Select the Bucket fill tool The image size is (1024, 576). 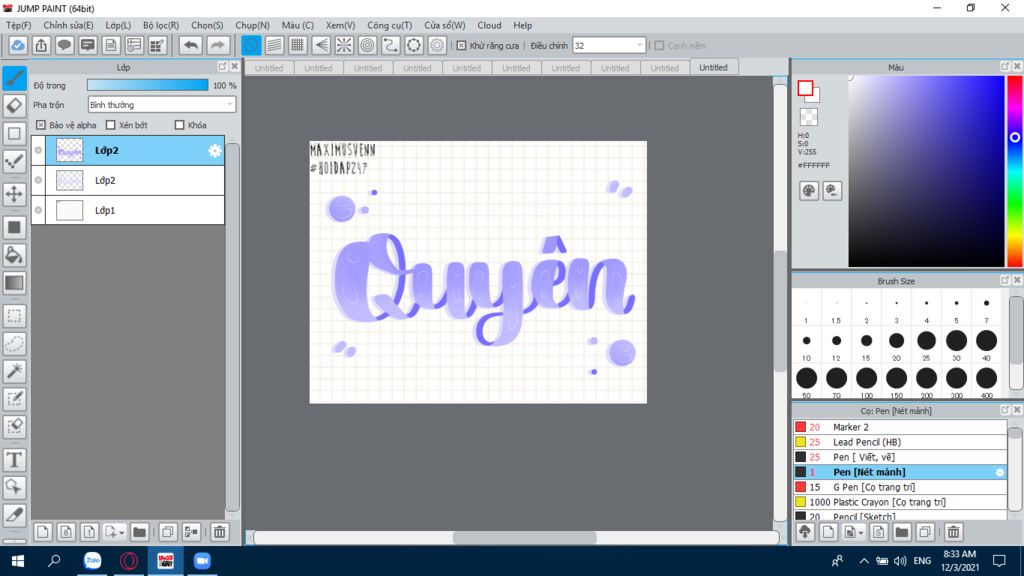[14, 255]
